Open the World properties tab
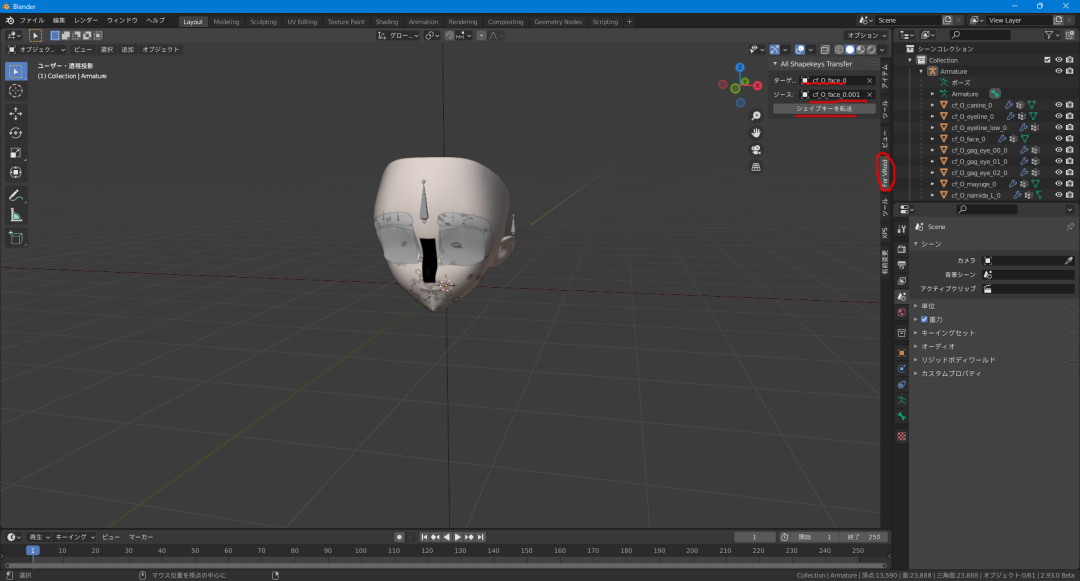1080x581 pixels. [x=901, y=313]
